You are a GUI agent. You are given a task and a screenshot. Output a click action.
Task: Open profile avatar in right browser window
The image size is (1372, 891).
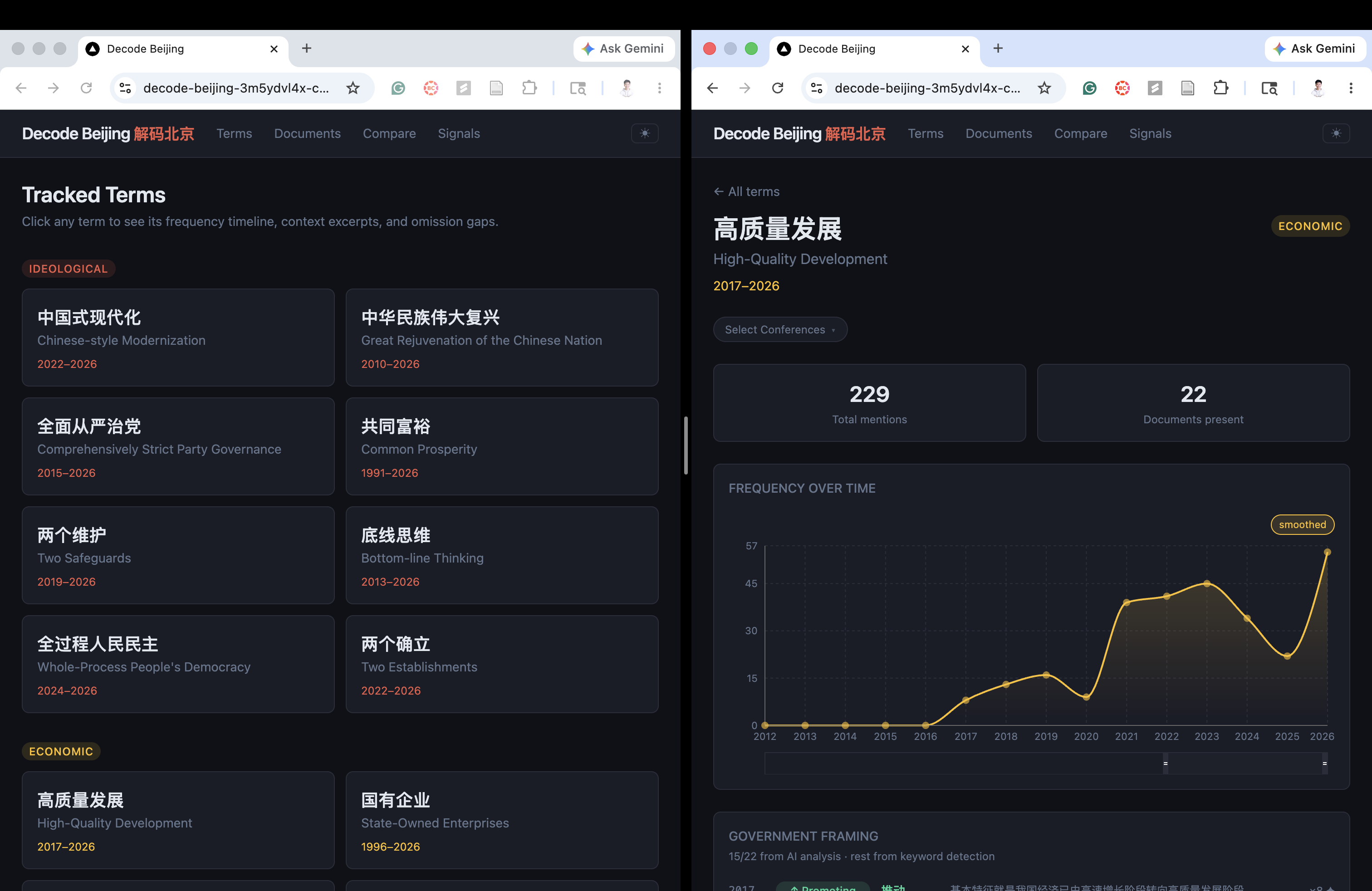(x=1318, y=88)
